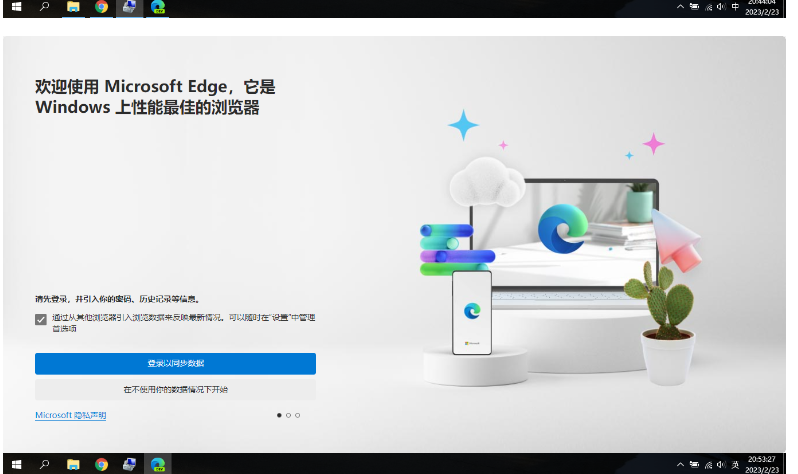798x474 pixels.
Task: Toggle the import browser data checkbox
Action: [x=41, y=319]
